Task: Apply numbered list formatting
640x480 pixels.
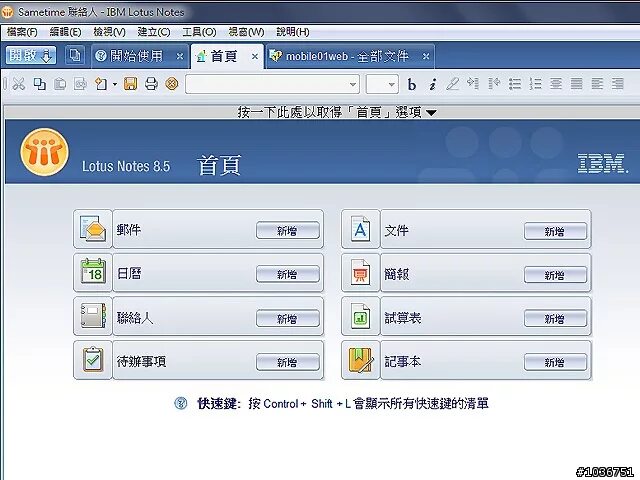Action: 536,84
